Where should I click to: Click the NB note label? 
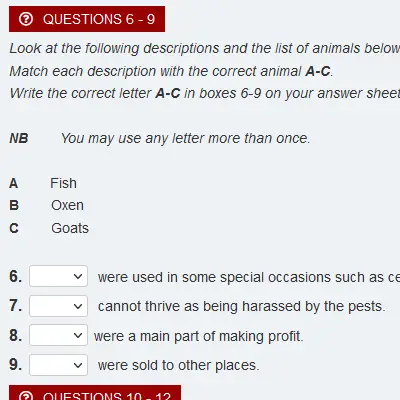pyautogui.click(x=19, y=138)
